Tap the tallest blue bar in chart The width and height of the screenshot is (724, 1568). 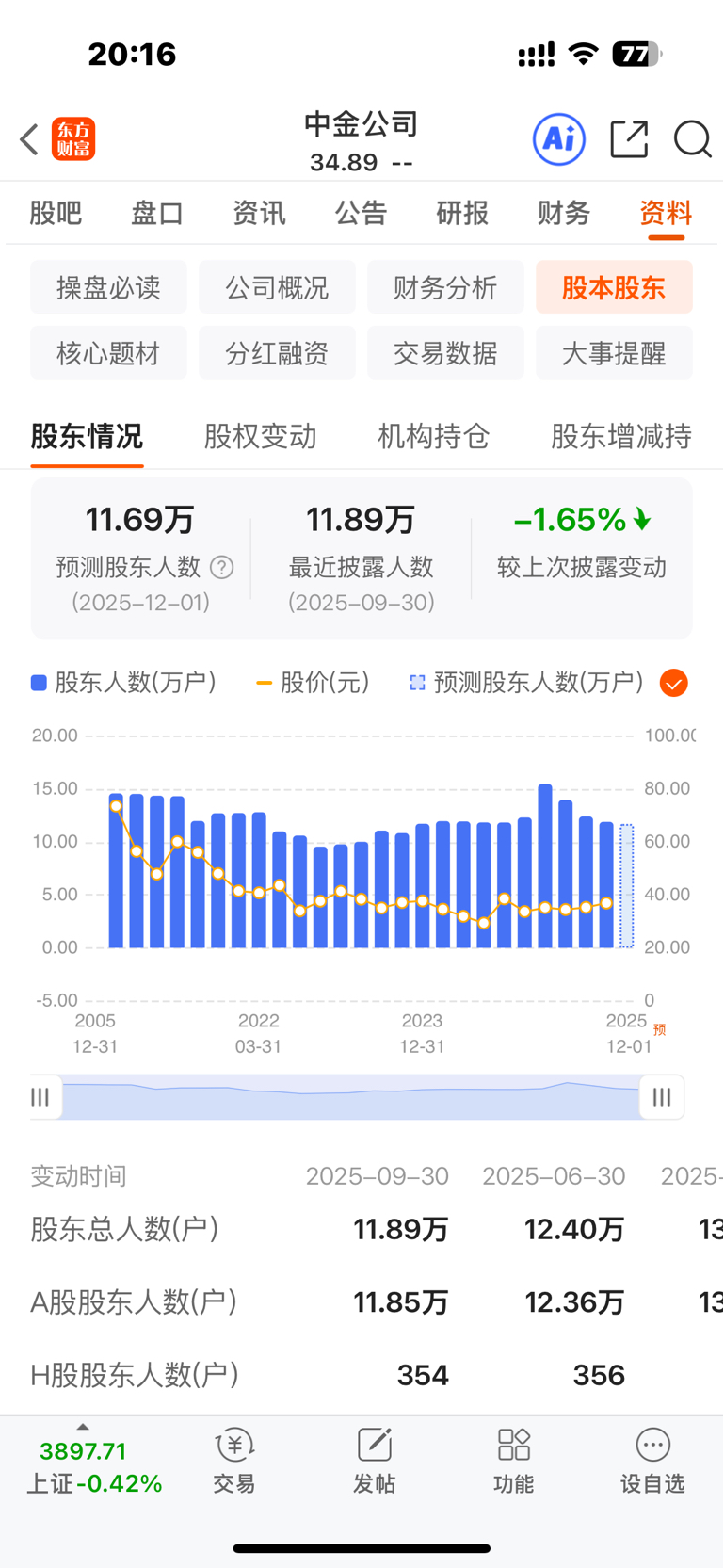545,865
